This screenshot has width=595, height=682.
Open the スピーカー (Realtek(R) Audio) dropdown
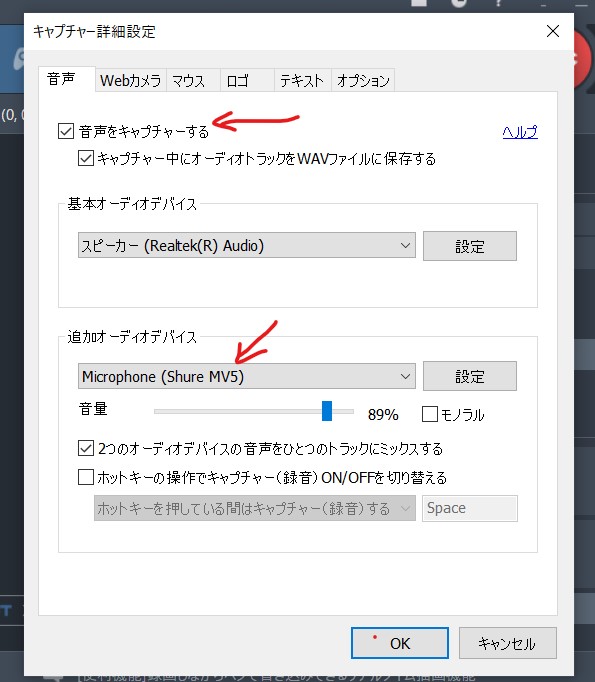click(x=247, y=245)
